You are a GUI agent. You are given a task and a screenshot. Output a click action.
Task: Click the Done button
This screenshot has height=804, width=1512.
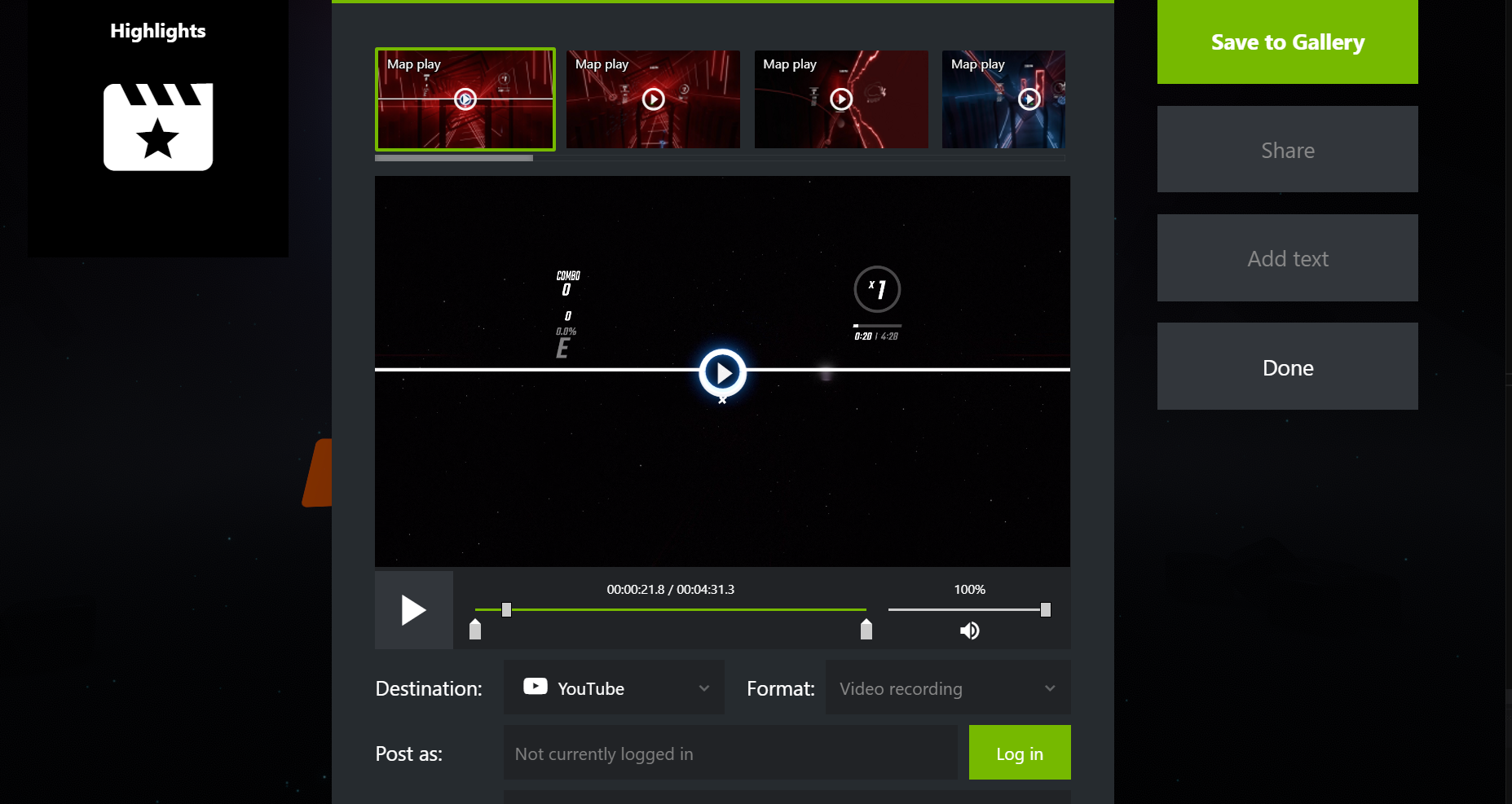(x=1288, y=367)
